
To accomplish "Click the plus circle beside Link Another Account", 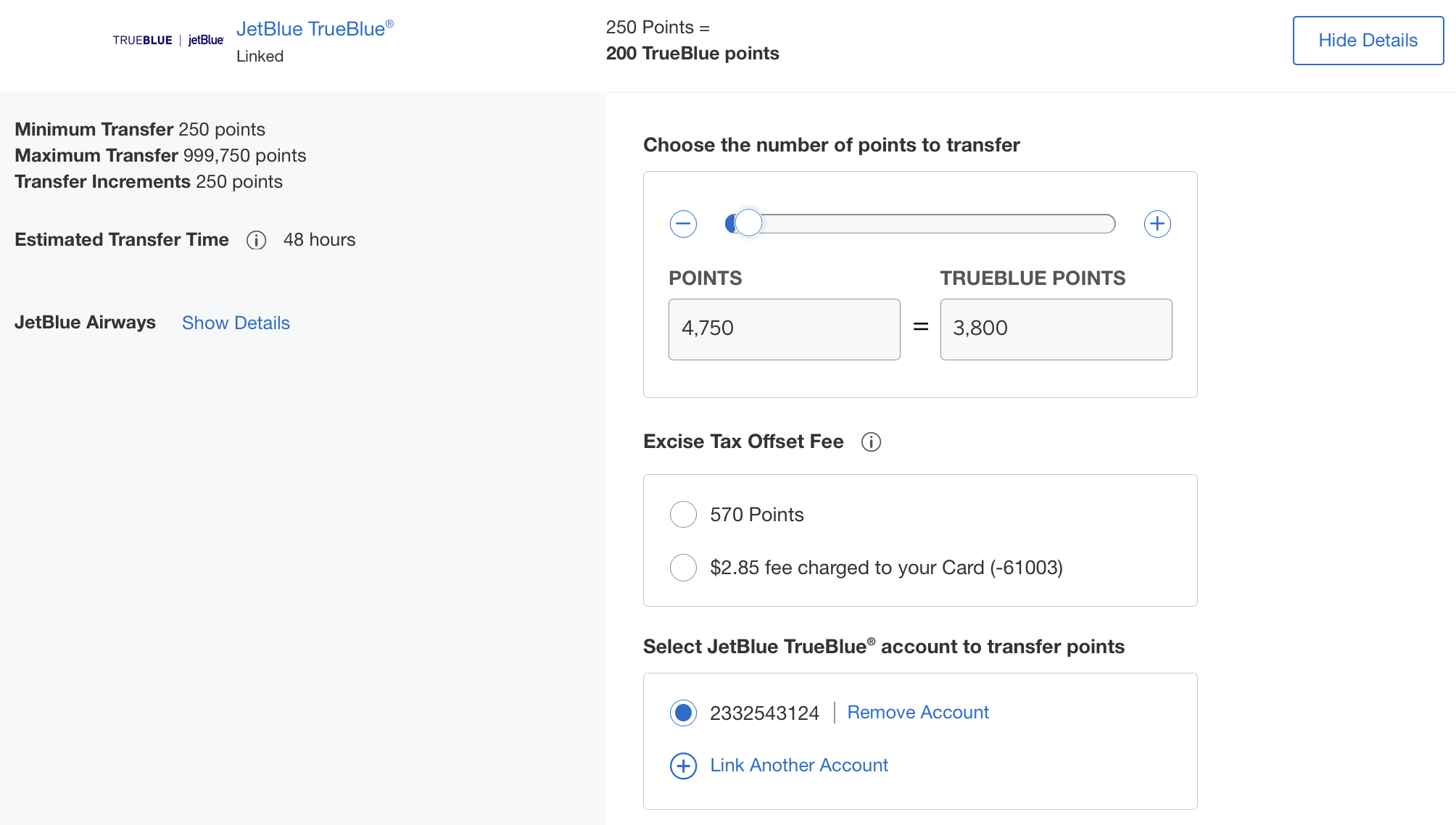I will point(682,766).
